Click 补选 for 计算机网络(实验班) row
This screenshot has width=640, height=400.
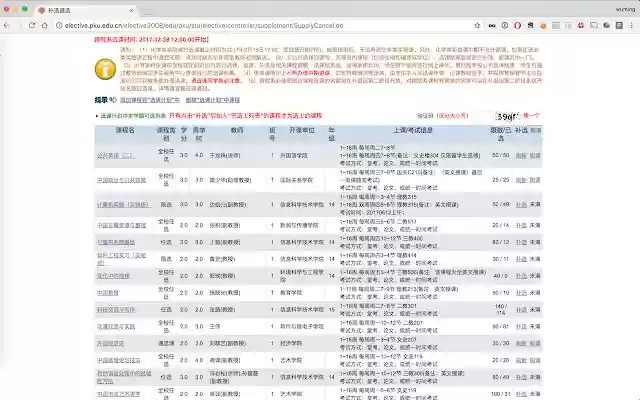520,203
